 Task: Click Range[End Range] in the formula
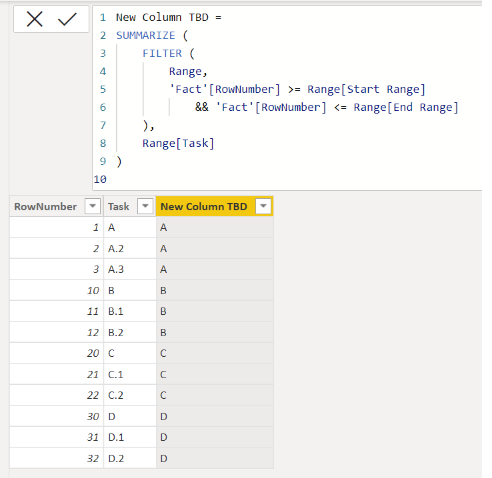point(406,107)
